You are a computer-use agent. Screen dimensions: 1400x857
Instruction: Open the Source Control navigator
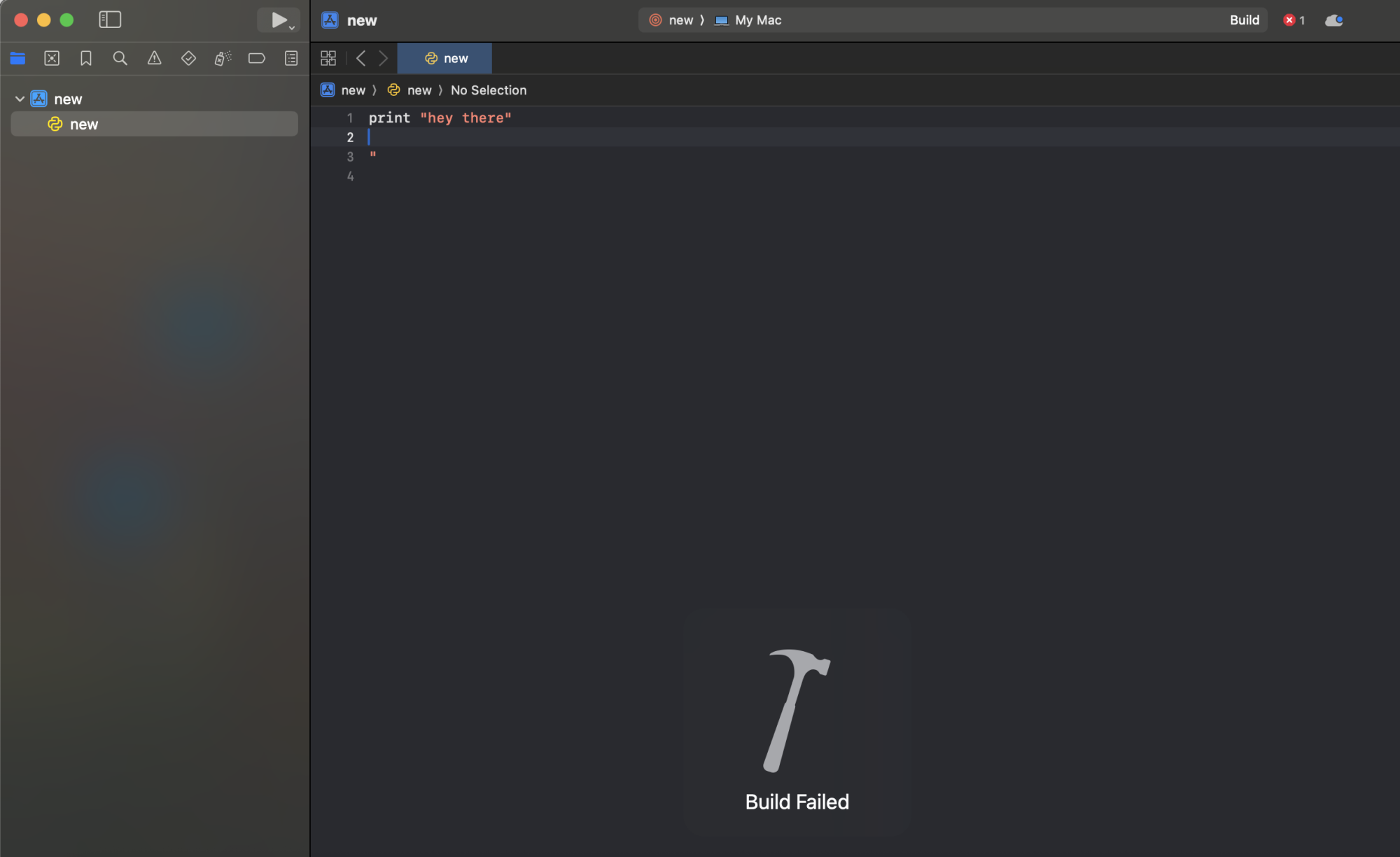[x=52, y=58]
